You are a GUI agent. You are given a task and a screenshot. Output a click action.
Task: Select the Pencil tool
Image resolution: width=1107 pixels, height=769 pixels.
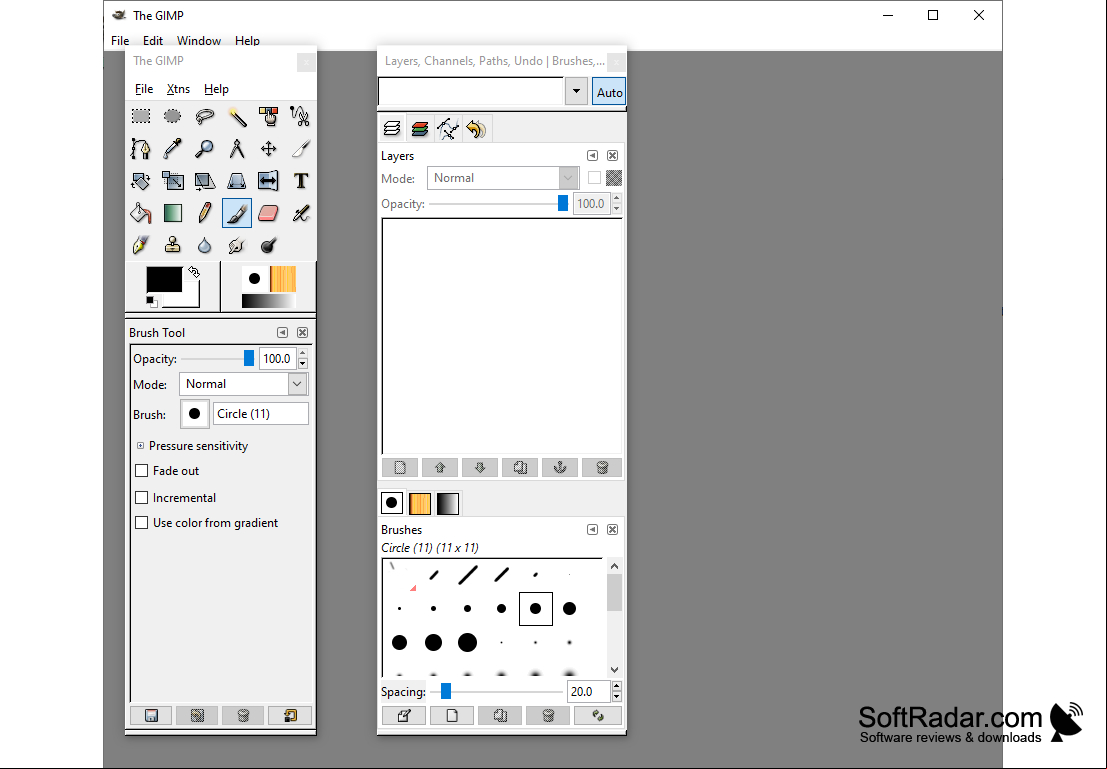coord(205,213)
